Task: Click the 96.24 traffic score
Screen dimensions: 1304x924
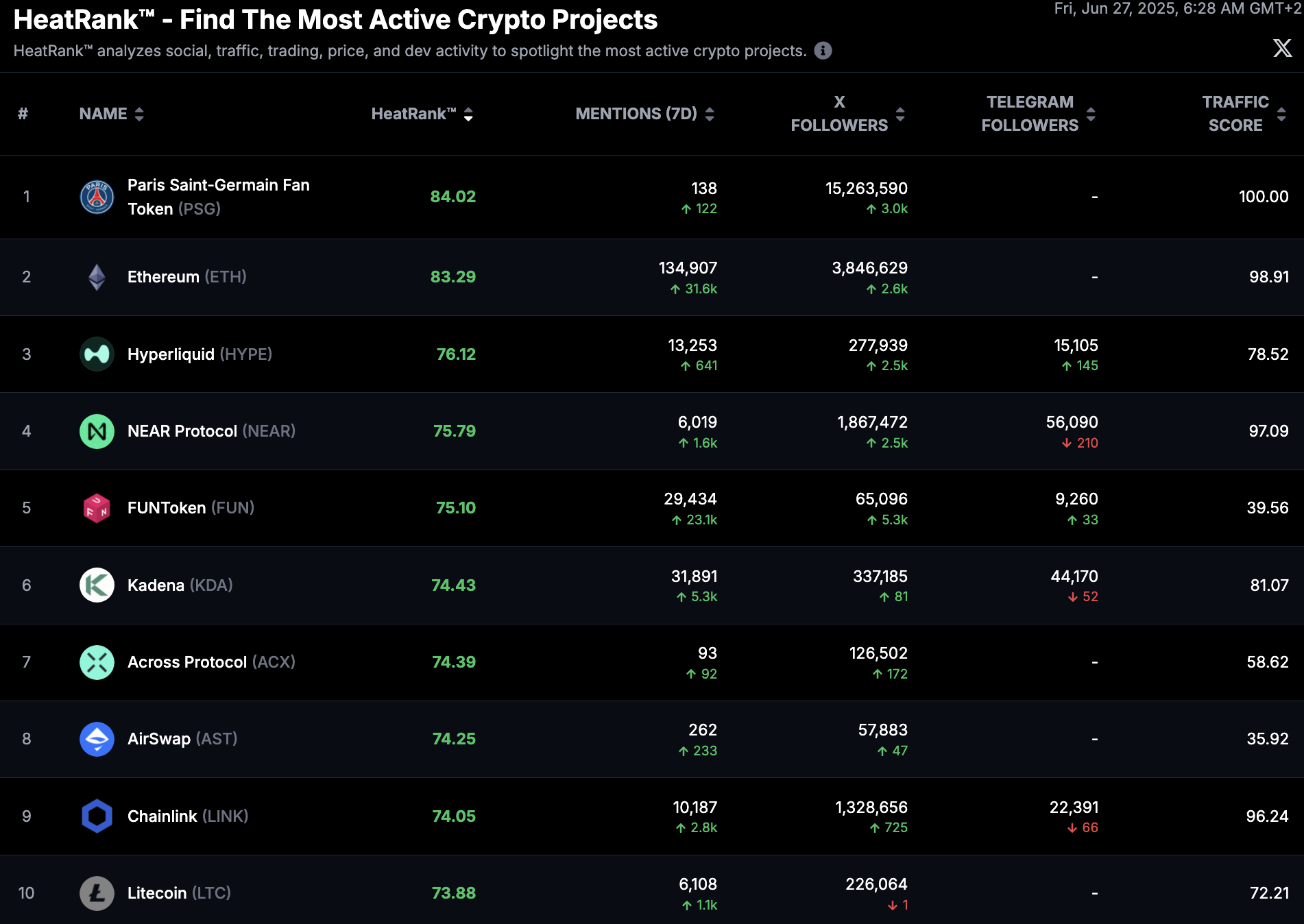Action: coord(1267,816)
